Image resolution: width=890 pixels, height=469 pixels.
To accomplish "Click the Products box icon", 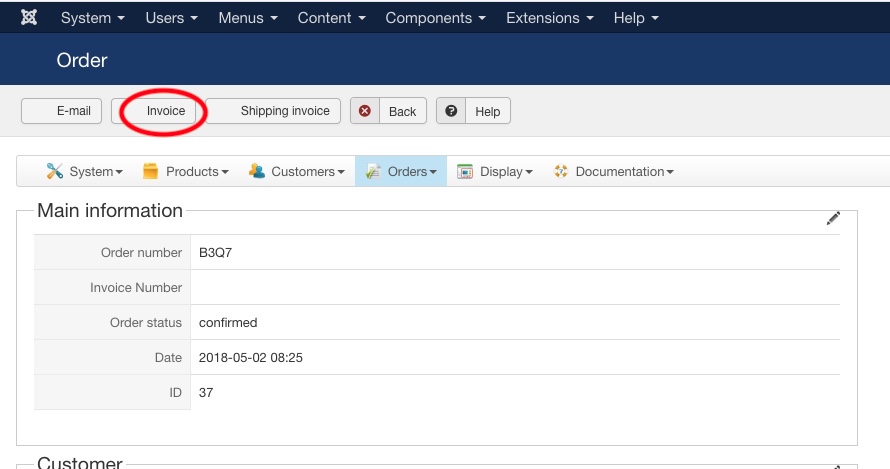I will point(151,171).
